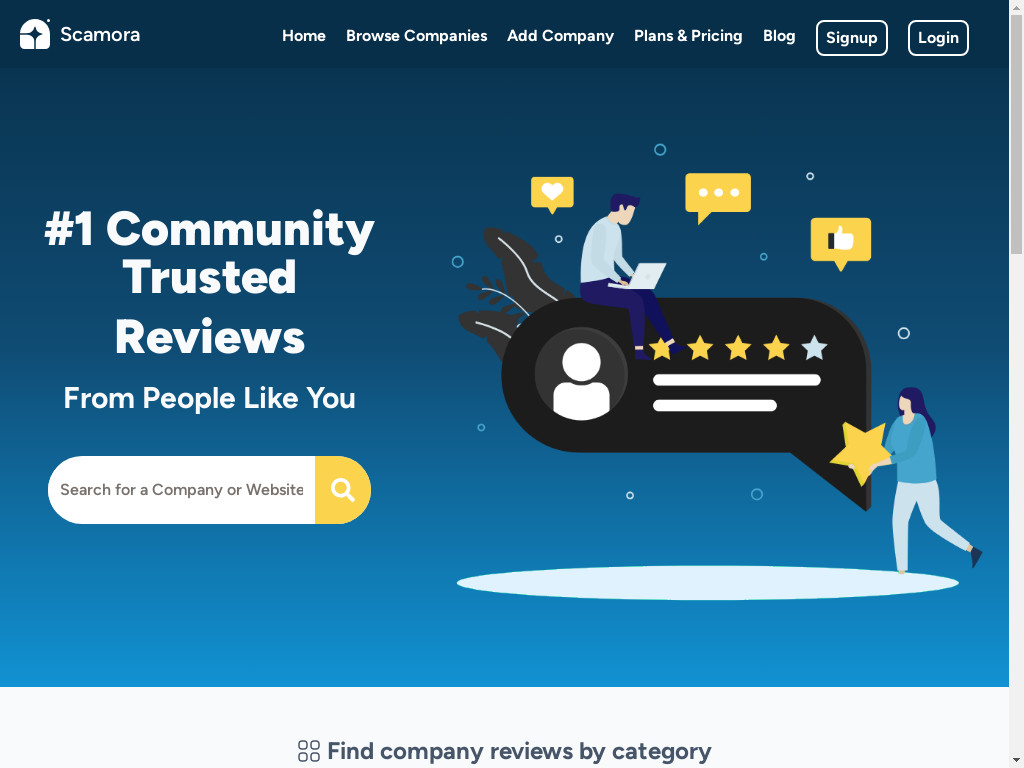Image resolution: width=1024 pixels, height=768 pixels.
Task: Open the Blog link
Action: [779, 36]
